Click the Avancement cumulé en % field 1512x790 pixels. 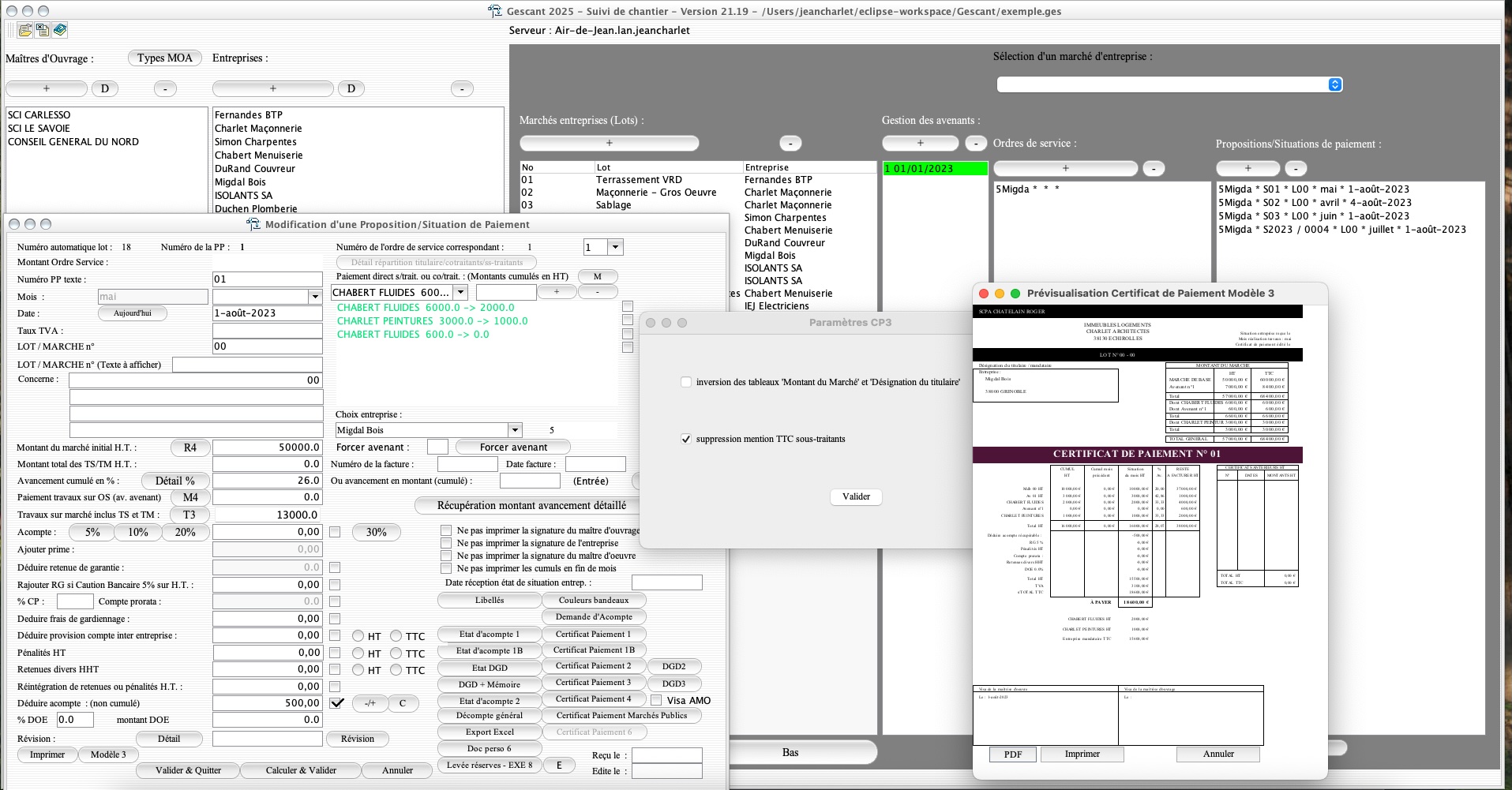267,481
